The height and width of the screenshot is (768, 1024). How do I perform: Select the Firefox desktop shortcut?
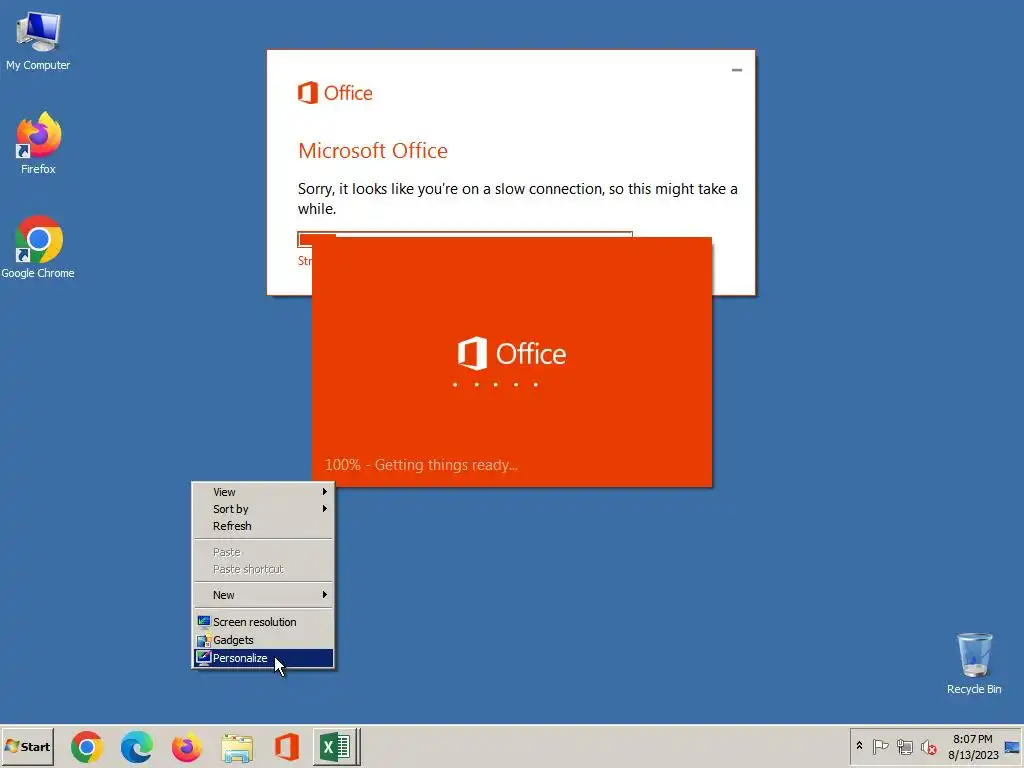pyautogui.click(x=38, y=143)
